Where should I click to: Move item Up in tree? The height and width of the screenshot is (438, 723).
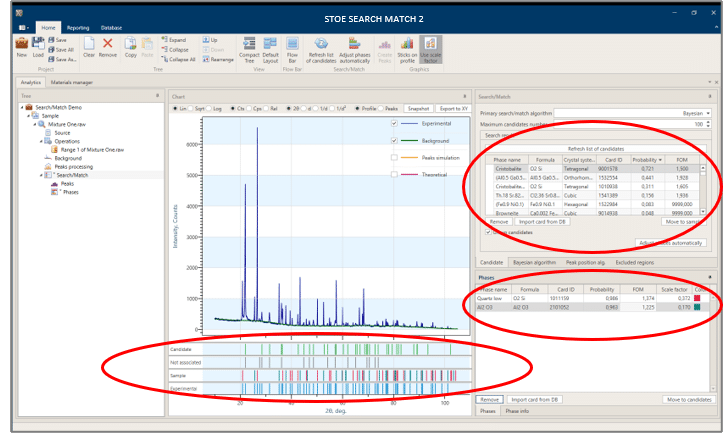(x=210, y=40)
